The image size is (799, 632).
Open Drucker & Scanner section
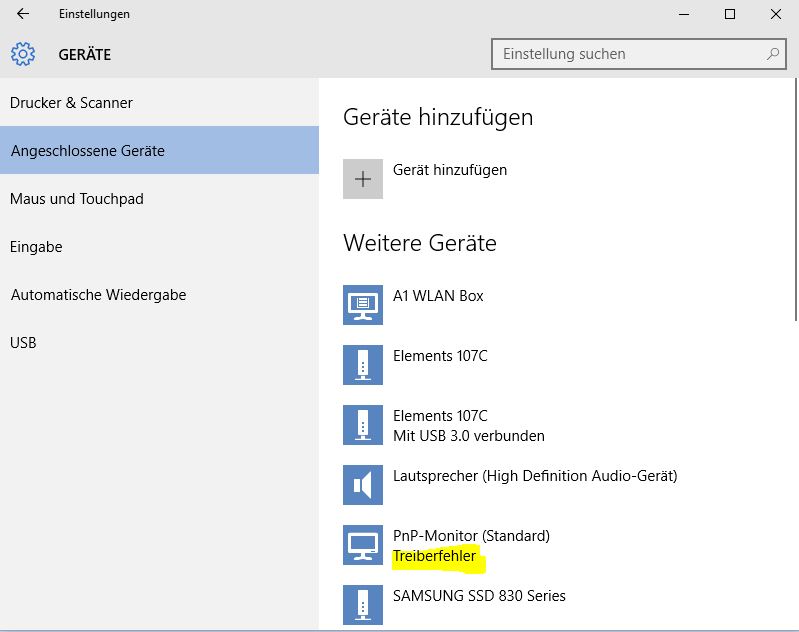point(71,103)
